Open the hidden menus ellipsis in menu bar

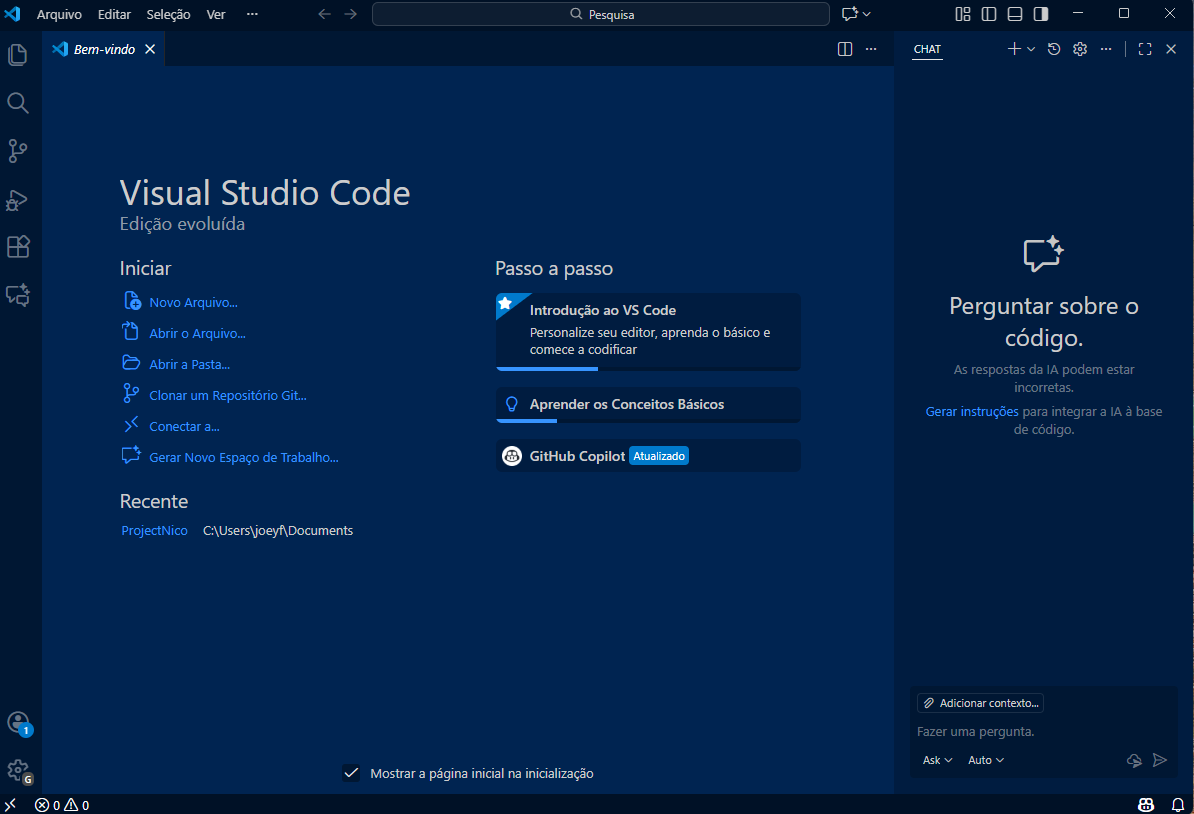point(252,14)
